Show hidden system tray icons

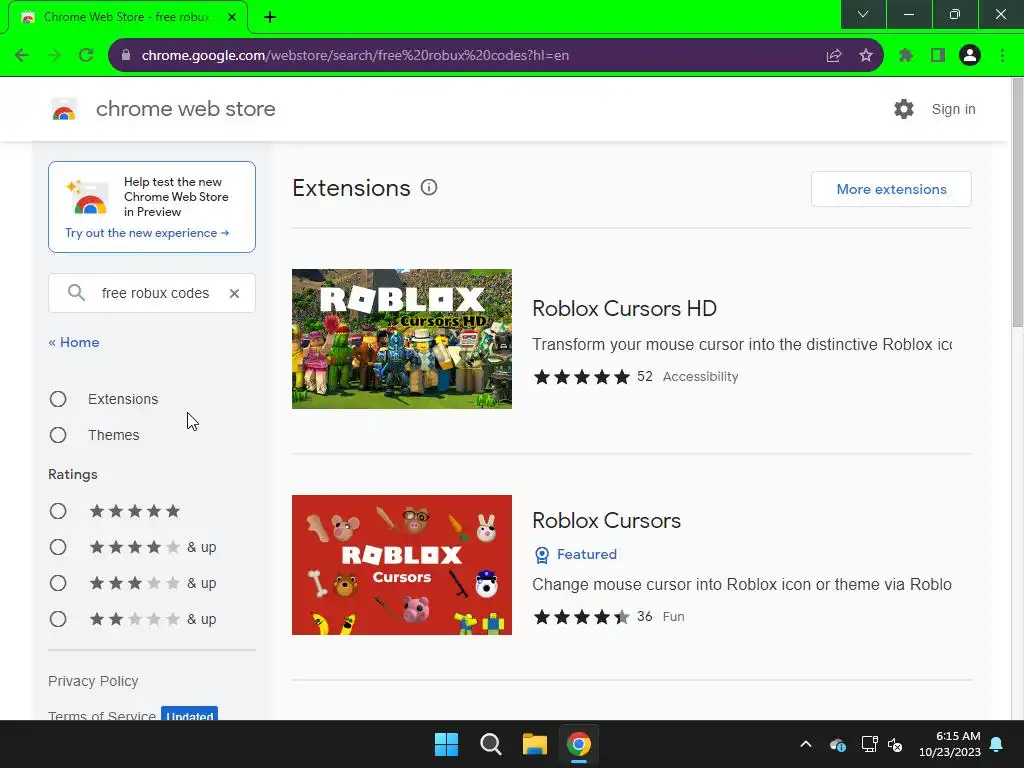click(x=806, y=744)
